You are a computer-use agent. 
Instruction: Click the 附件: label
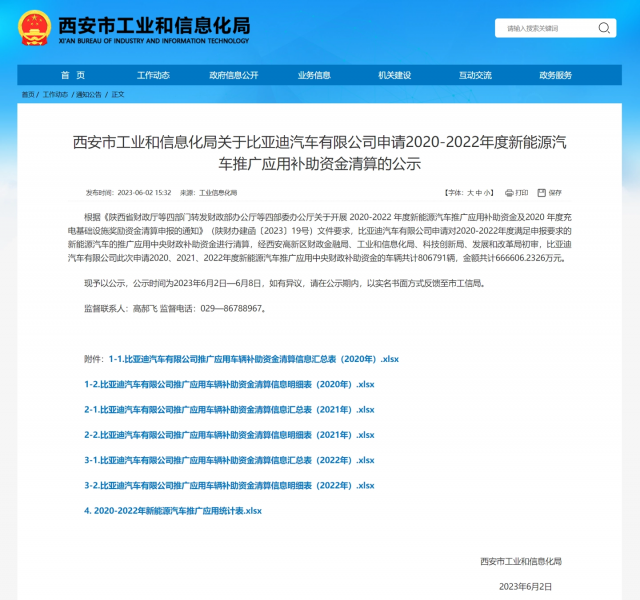[94, 359]
